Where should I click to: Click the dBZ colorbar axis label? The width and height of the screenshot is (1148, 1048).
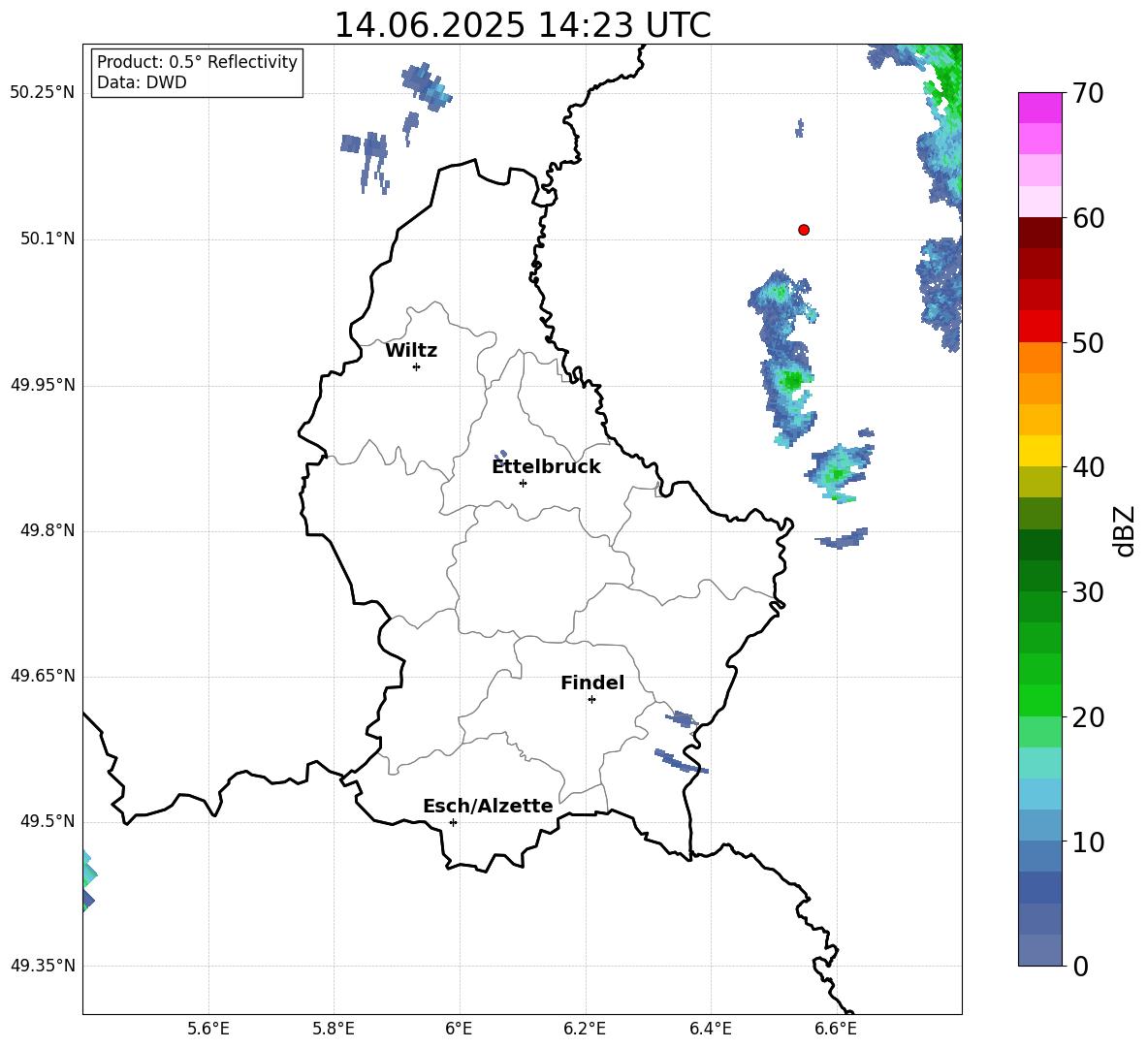(1124, 530)
